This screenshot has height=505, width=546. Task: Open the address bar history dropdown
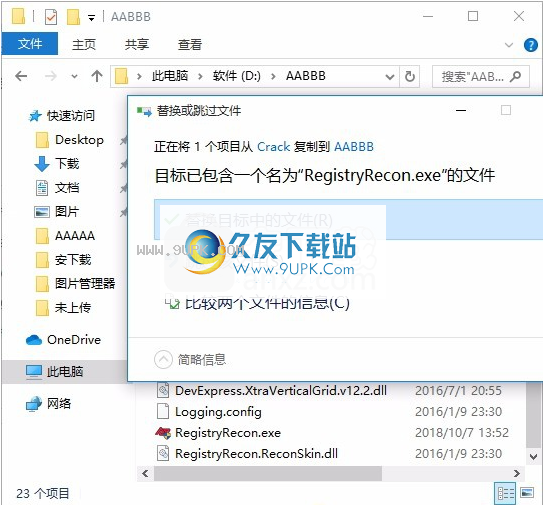click(x=390, y=77)
